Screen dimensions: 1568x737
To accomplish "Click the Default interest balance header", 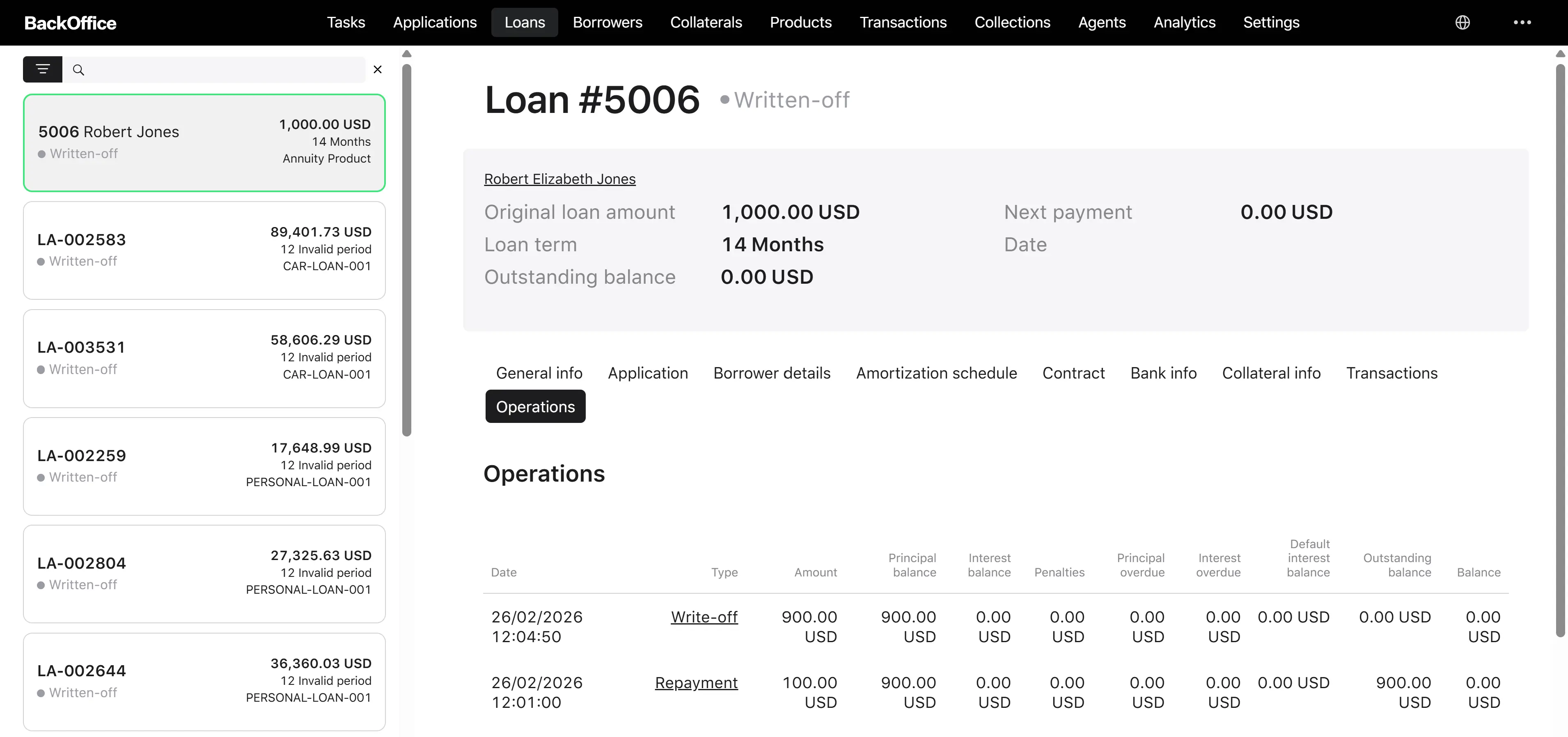I will pyautogui.click(x=1308, y=558).
